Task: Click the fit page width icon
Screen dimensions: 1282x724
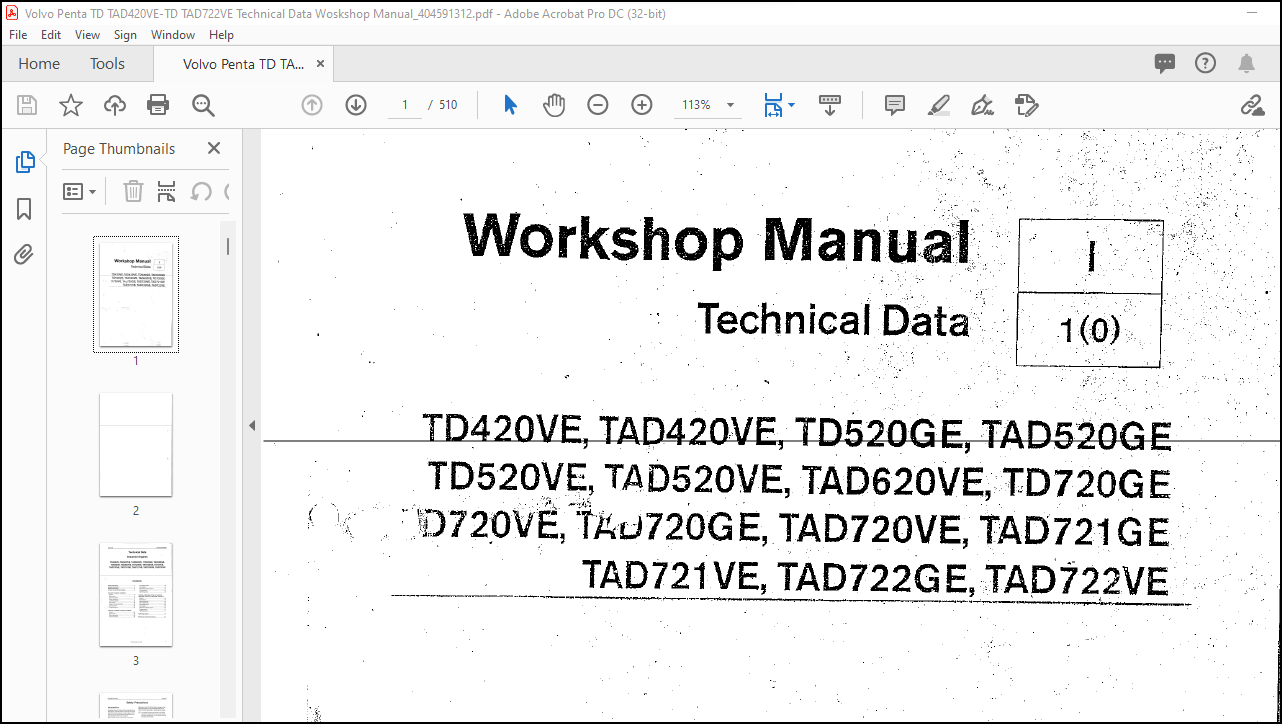Action: click(x=773, y=105)
